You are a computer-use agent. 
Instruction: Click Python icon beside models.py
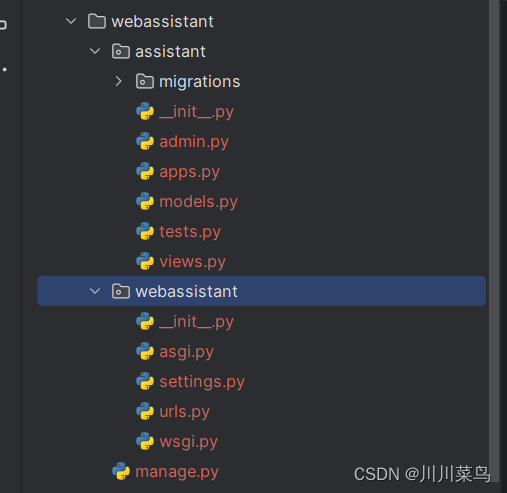(x=145, y=201)
